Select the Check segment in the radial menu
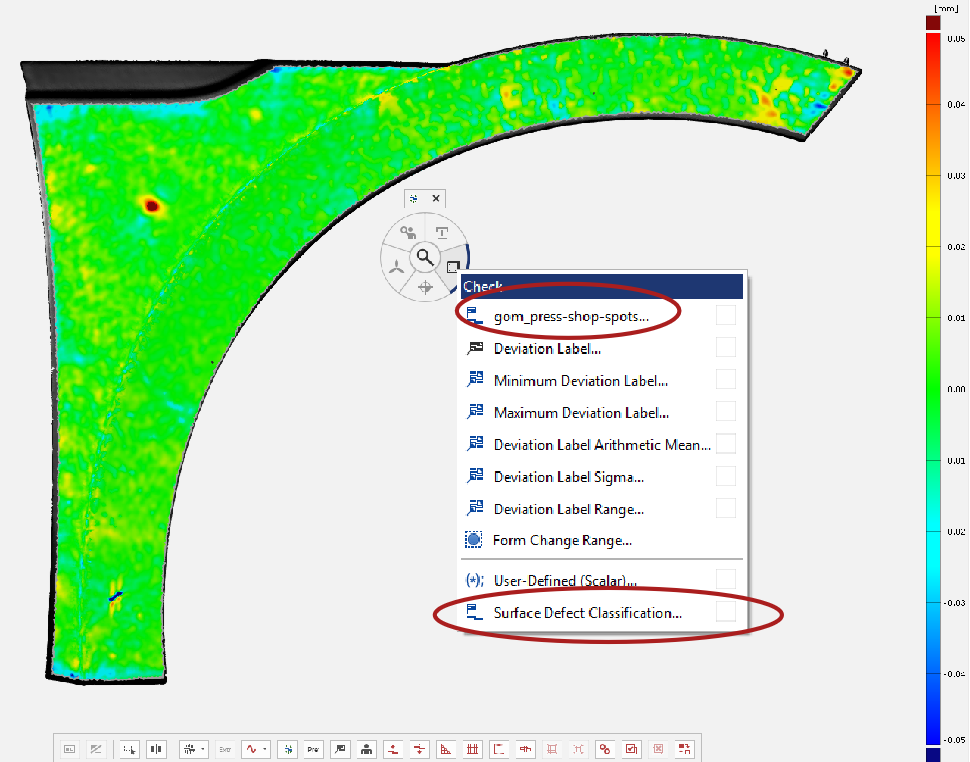This screenshot has height=762, width=970. (453, 265)
